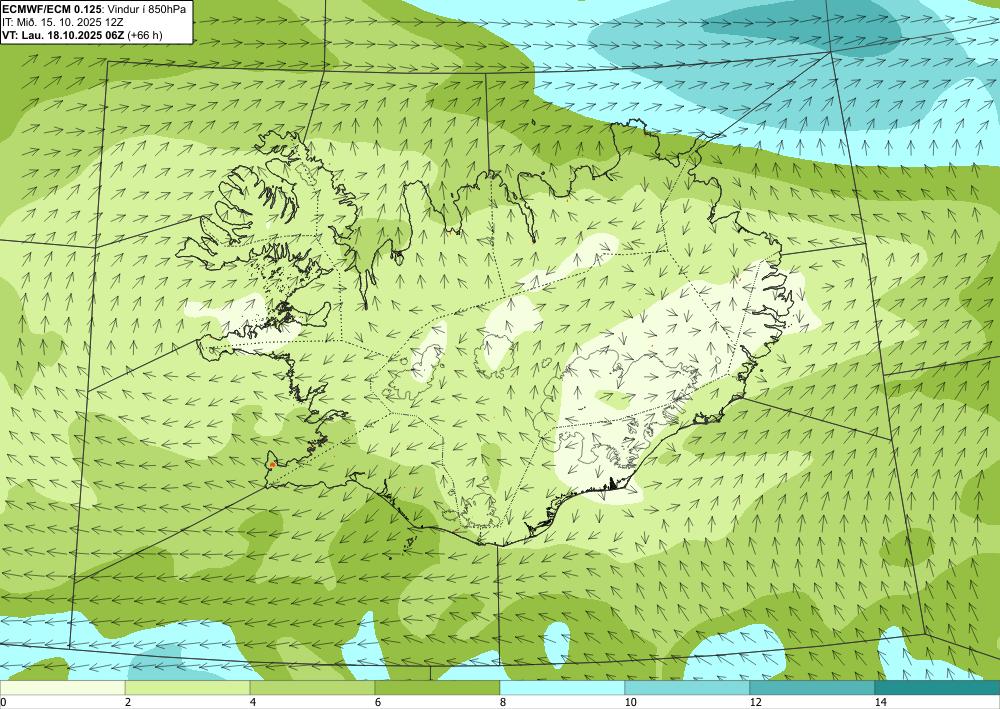Click the 'ECMWF/ECM 0.125: Vindur í 850hPa' title text
1000x709 pixels.
94,9
